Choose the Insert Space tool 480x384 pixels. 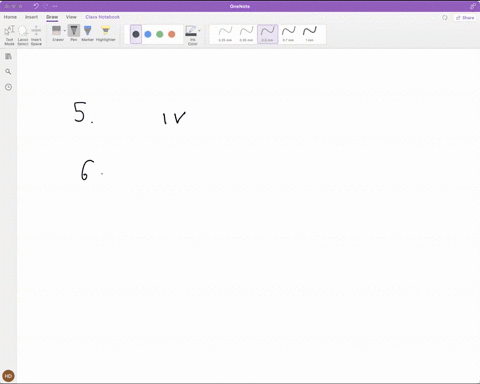click(x=36, y=35)
